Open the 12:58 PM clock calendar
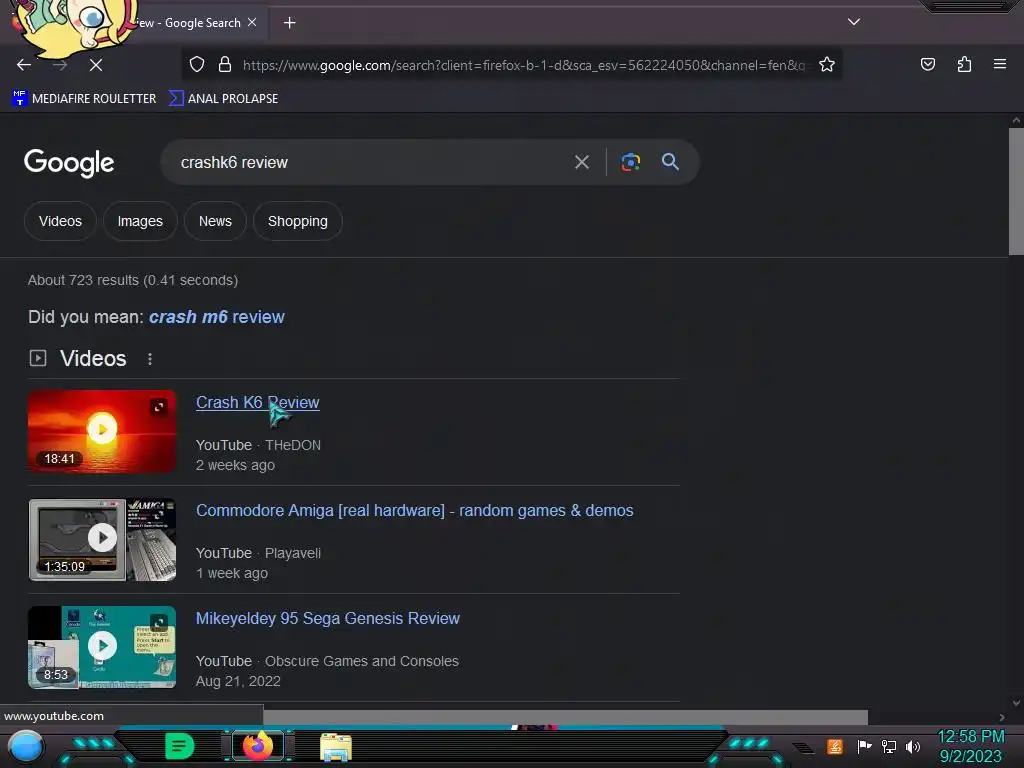 (x=970, y=746)
